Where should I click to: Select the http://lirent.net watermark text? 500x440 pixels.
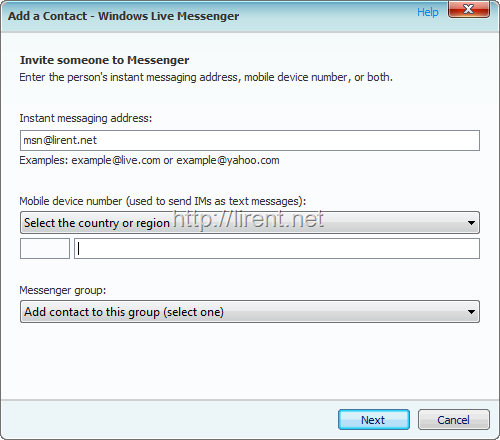[x=248, y=220]
